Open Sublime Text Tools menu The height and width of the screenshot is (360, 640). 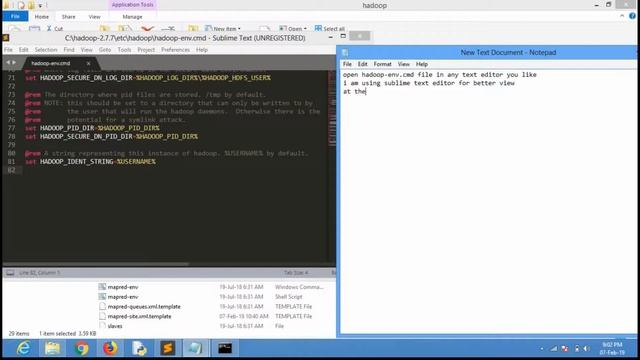click(x=124, y=50)
